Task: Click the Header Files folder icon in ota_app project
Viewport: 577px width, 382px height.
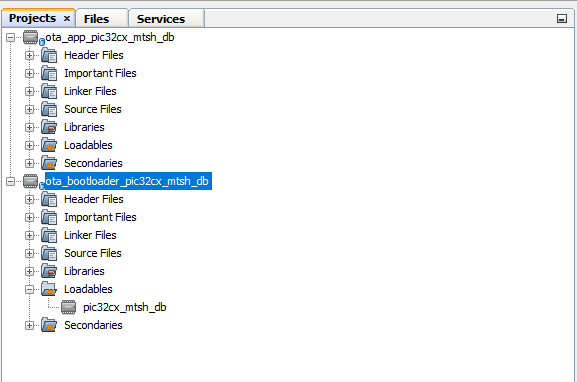Action: [49, 56]
